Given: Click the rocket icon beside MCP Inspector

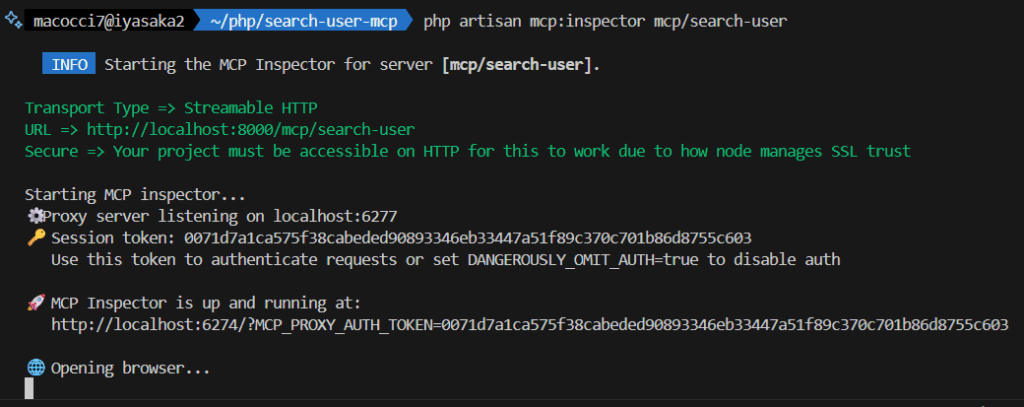Looking at the screenshot, I should click(36, 303).
